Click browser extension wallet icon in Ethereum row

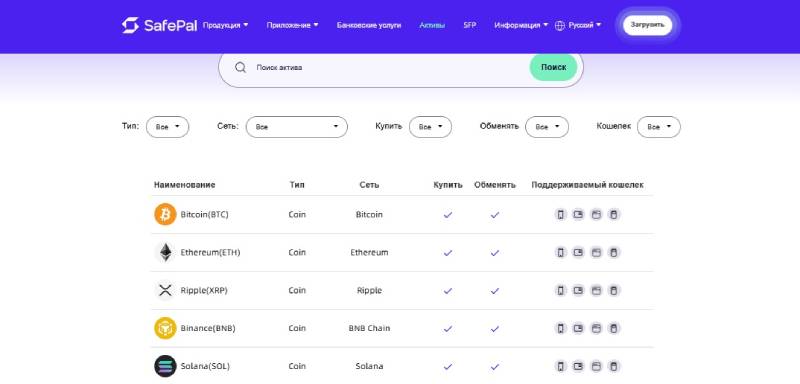tap(596, 252)
